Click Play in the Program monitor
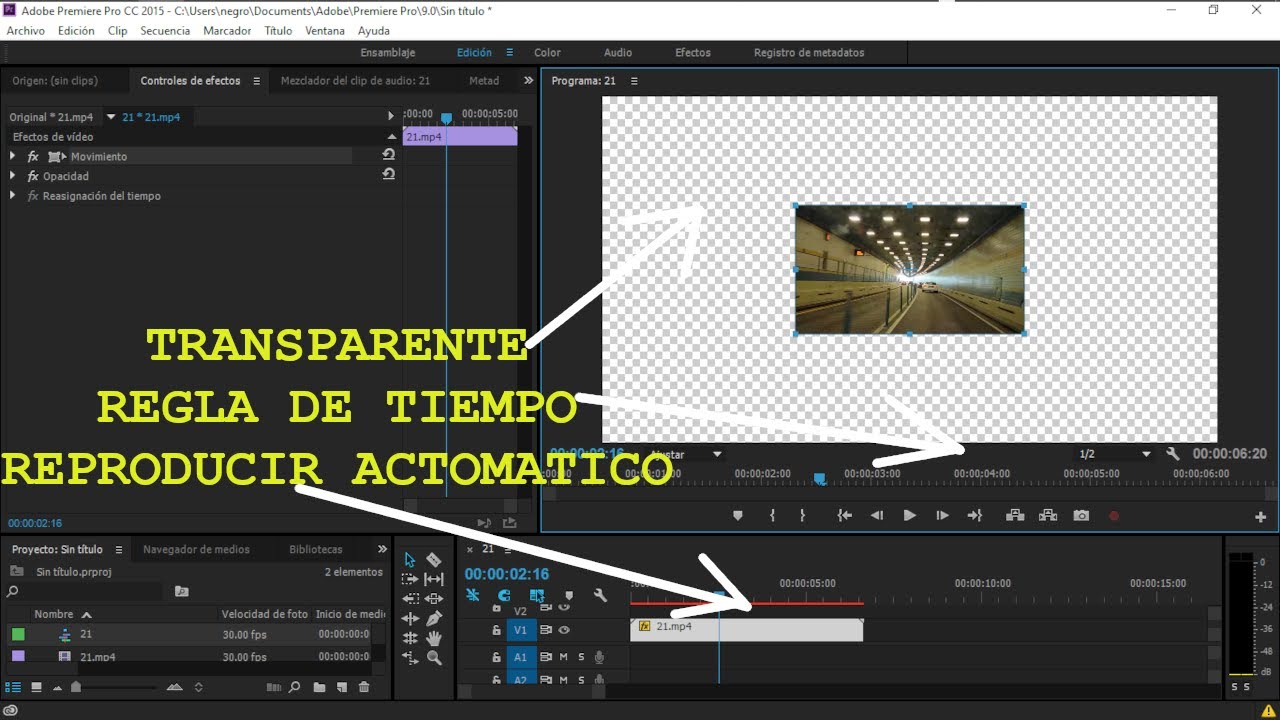The image size is (1280, 720). coord(909,516)
